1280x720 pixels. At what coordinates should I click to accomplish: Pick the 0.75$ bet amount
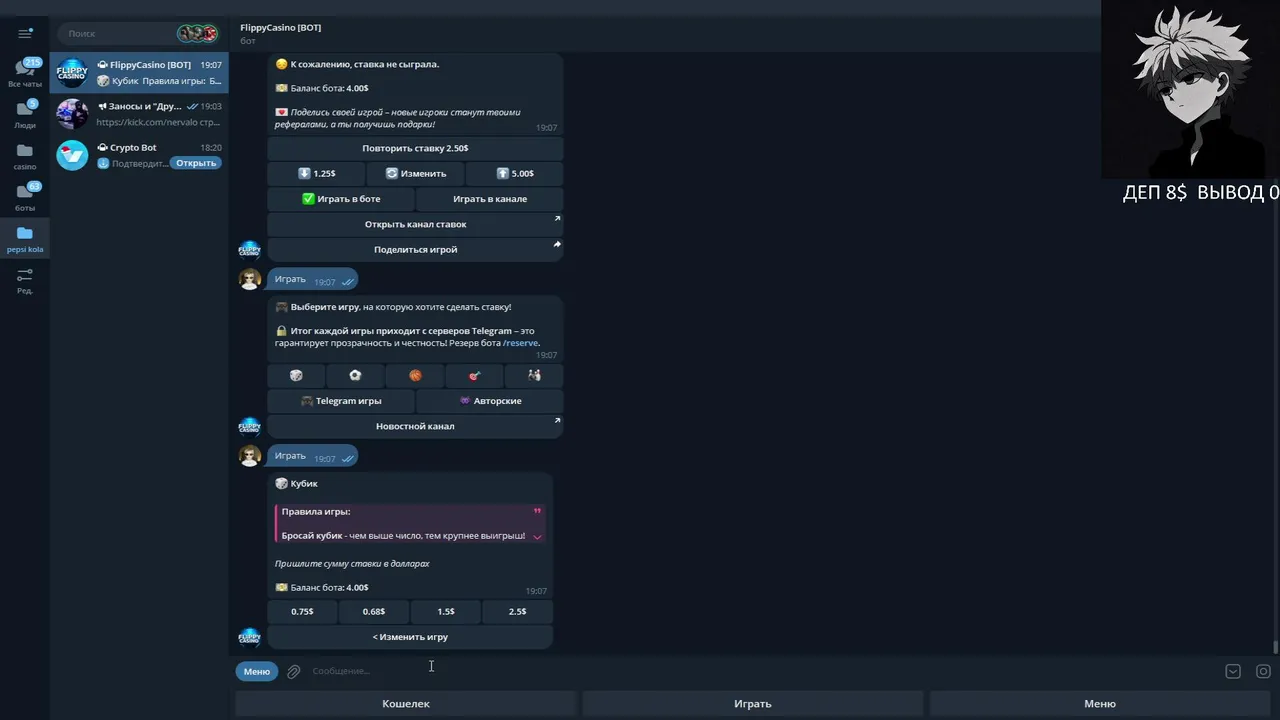[302, 611]
